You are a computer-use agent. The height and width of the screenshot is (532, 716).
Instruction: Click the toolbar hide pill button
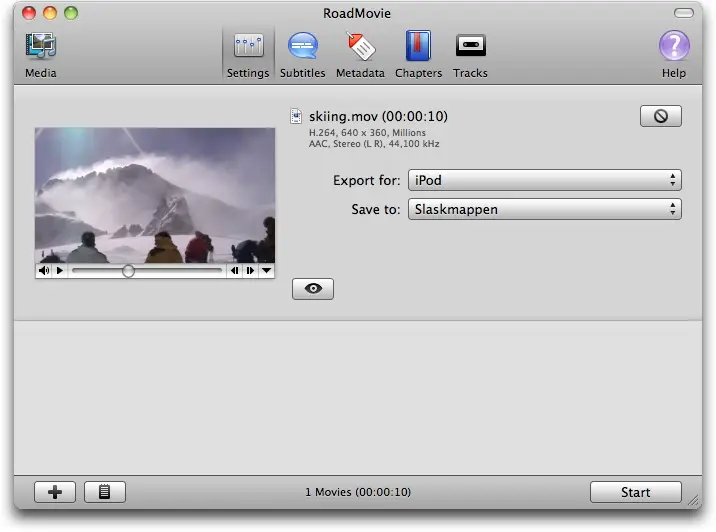(x=684, y=13)
